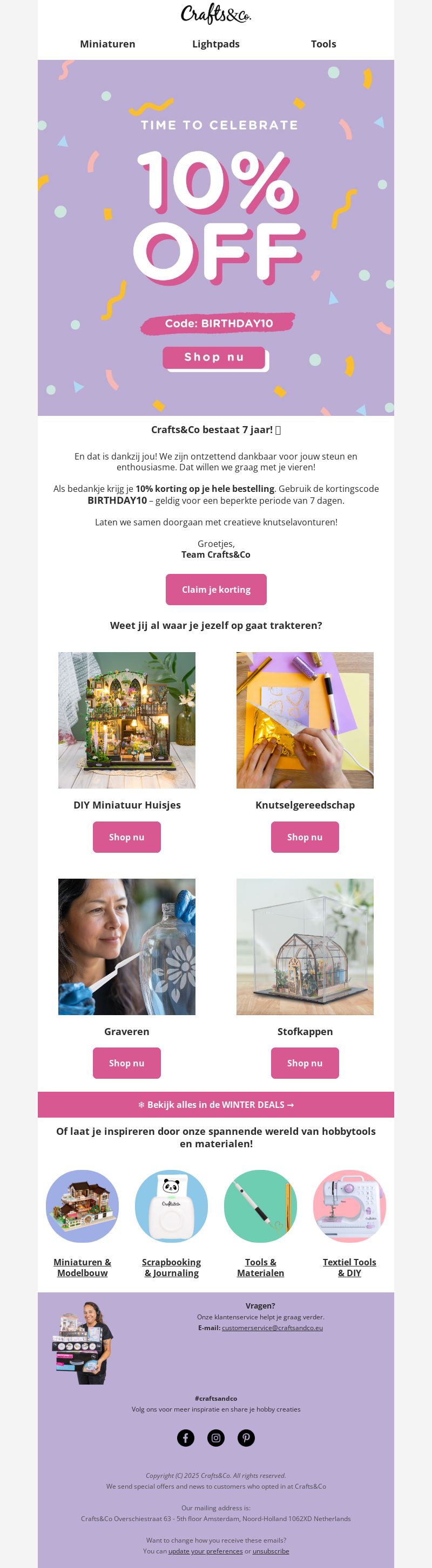The height and width of the screenshot is (1568, 432).
Task: Open the Textiel Tools sewing machine icon
Action: (x=350, y=1206)
